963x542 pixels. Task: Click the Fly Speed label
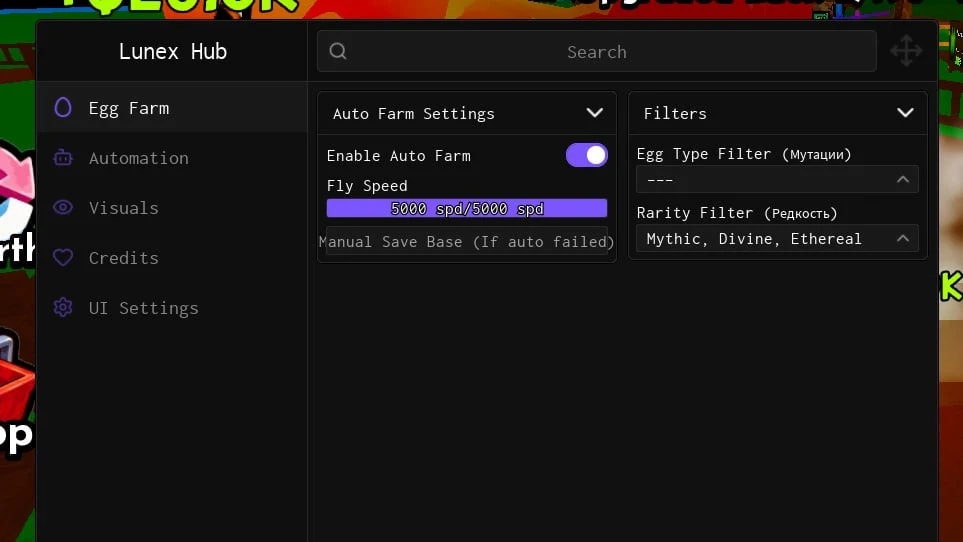point(367,185)
